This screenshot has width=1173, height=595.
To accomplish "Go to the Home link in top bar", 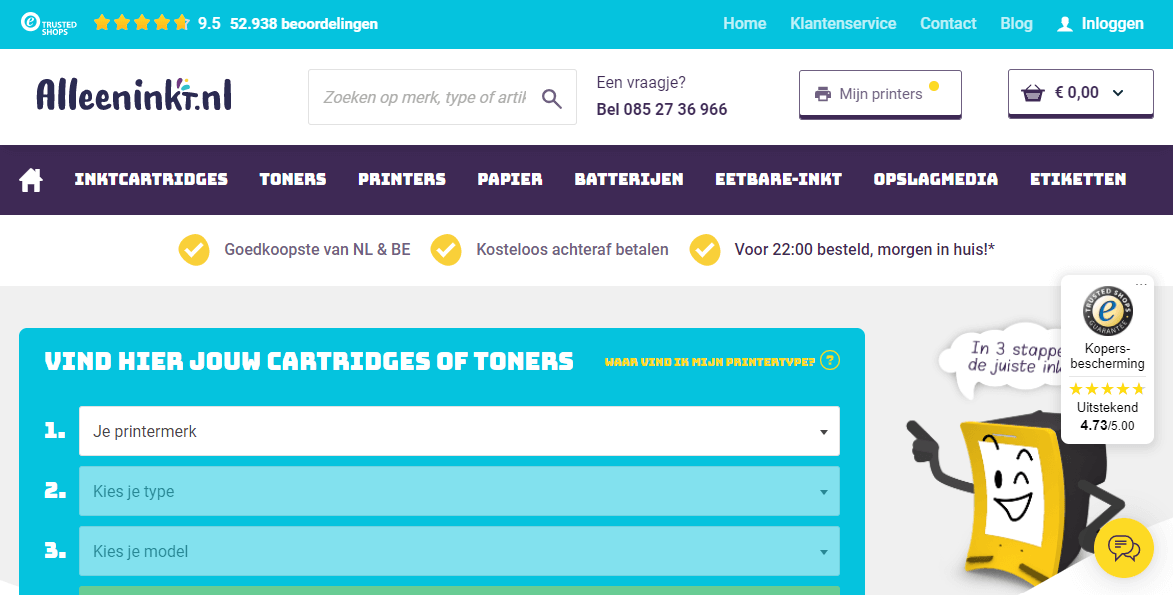I will pos(744,24).
